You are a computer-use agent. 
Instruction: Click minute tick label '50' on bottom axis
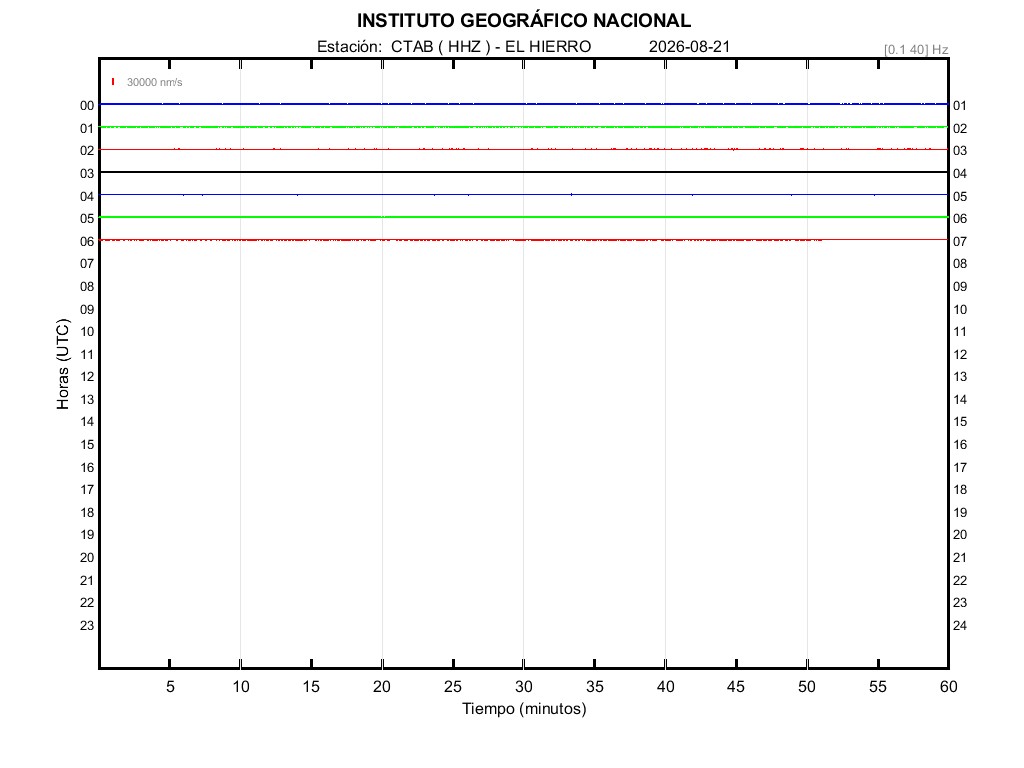tap(807, 686)
